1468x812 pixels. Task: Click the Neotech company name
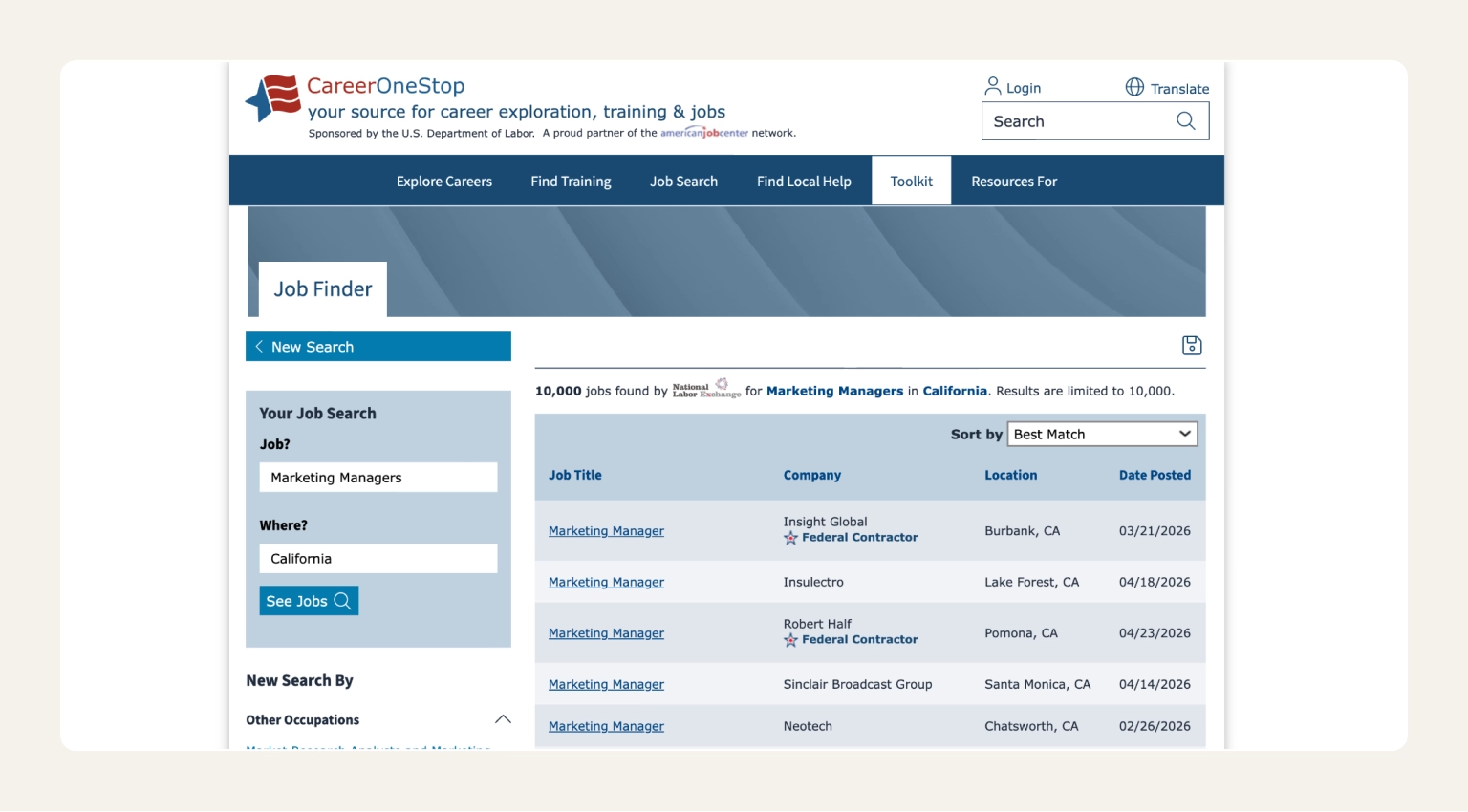[x=808, y=726]
